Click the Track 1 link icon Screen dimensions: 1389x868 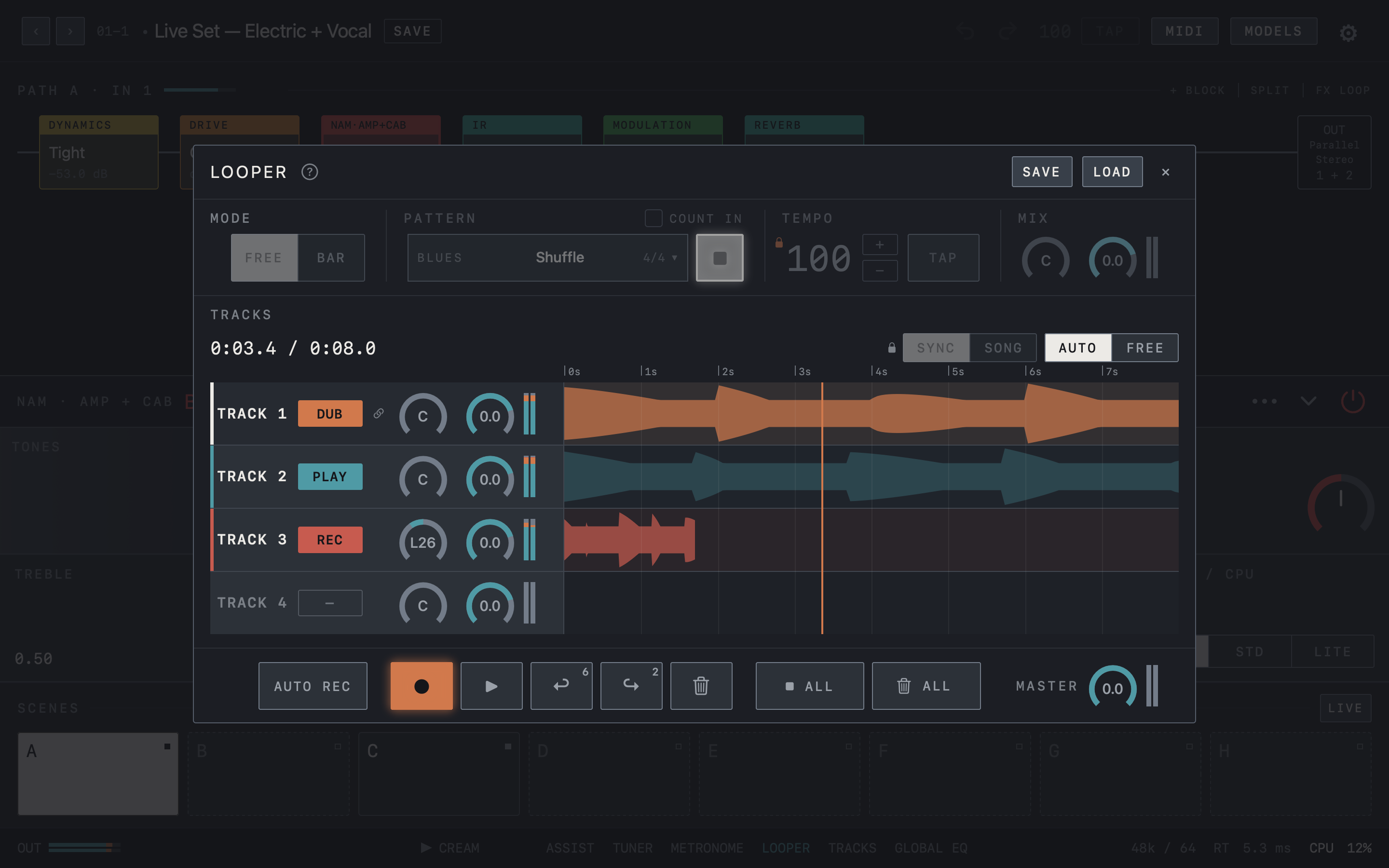coord(378,413)
